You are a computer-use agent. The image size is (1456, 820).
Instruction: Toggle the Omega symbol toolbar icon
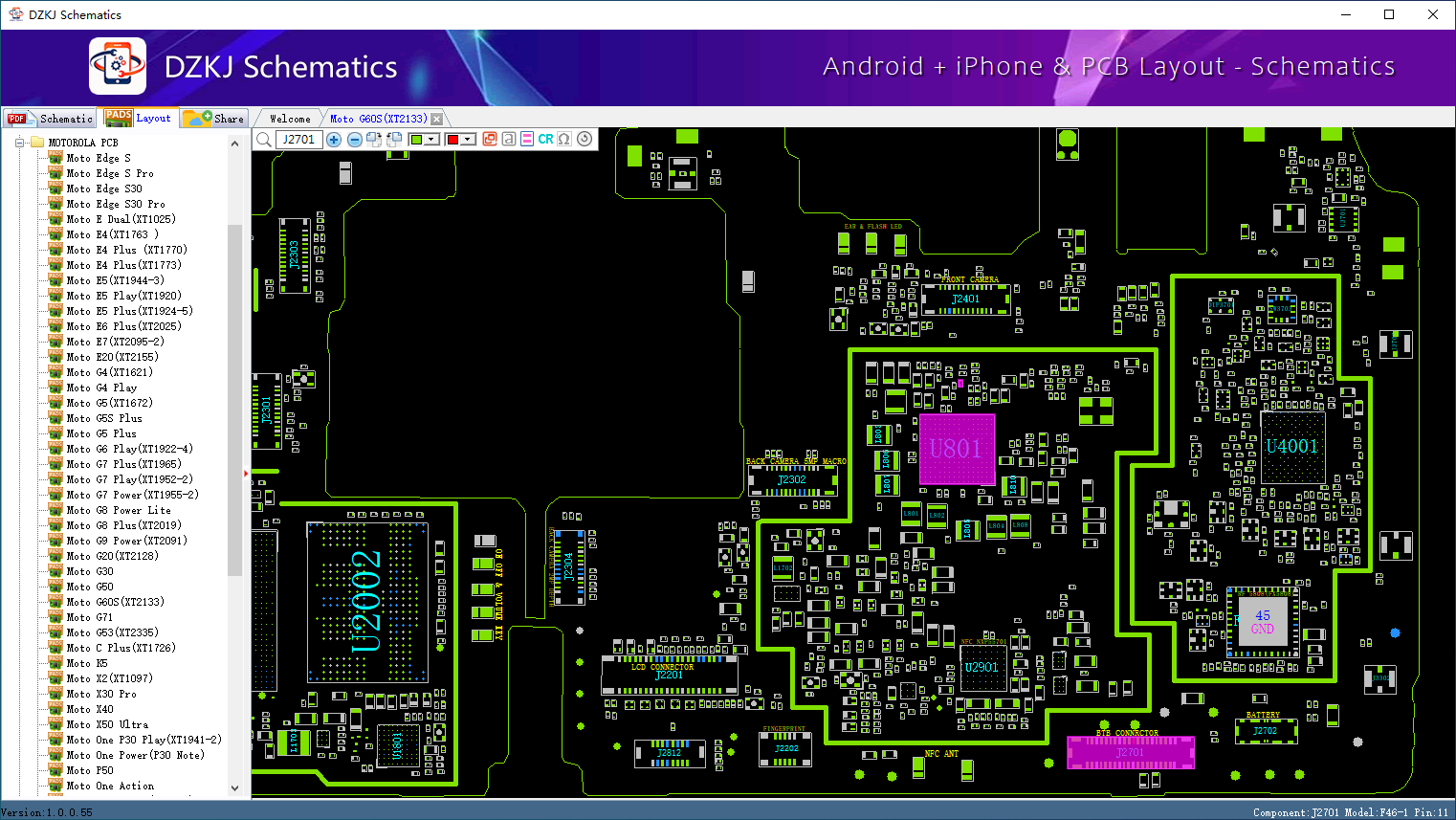pyautogui.click(x=564, y=140)
